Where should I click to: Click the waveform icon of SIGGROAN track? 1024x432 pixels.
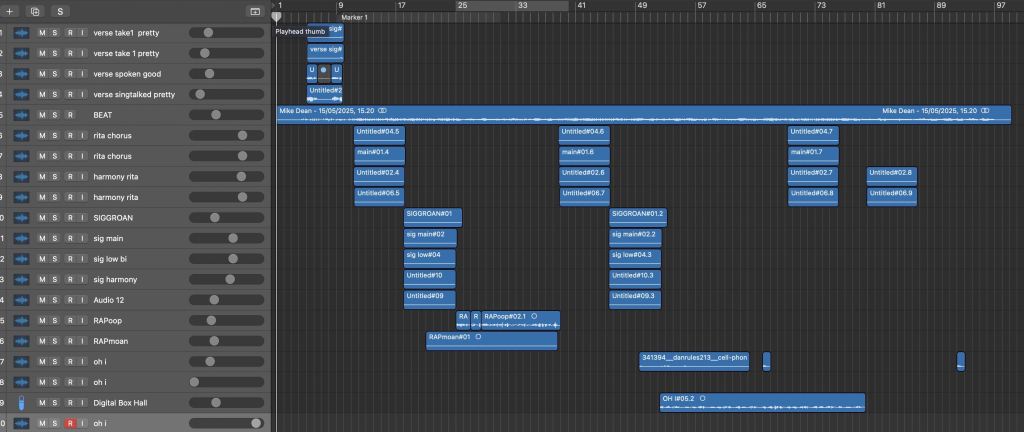[x=20, y=217]
